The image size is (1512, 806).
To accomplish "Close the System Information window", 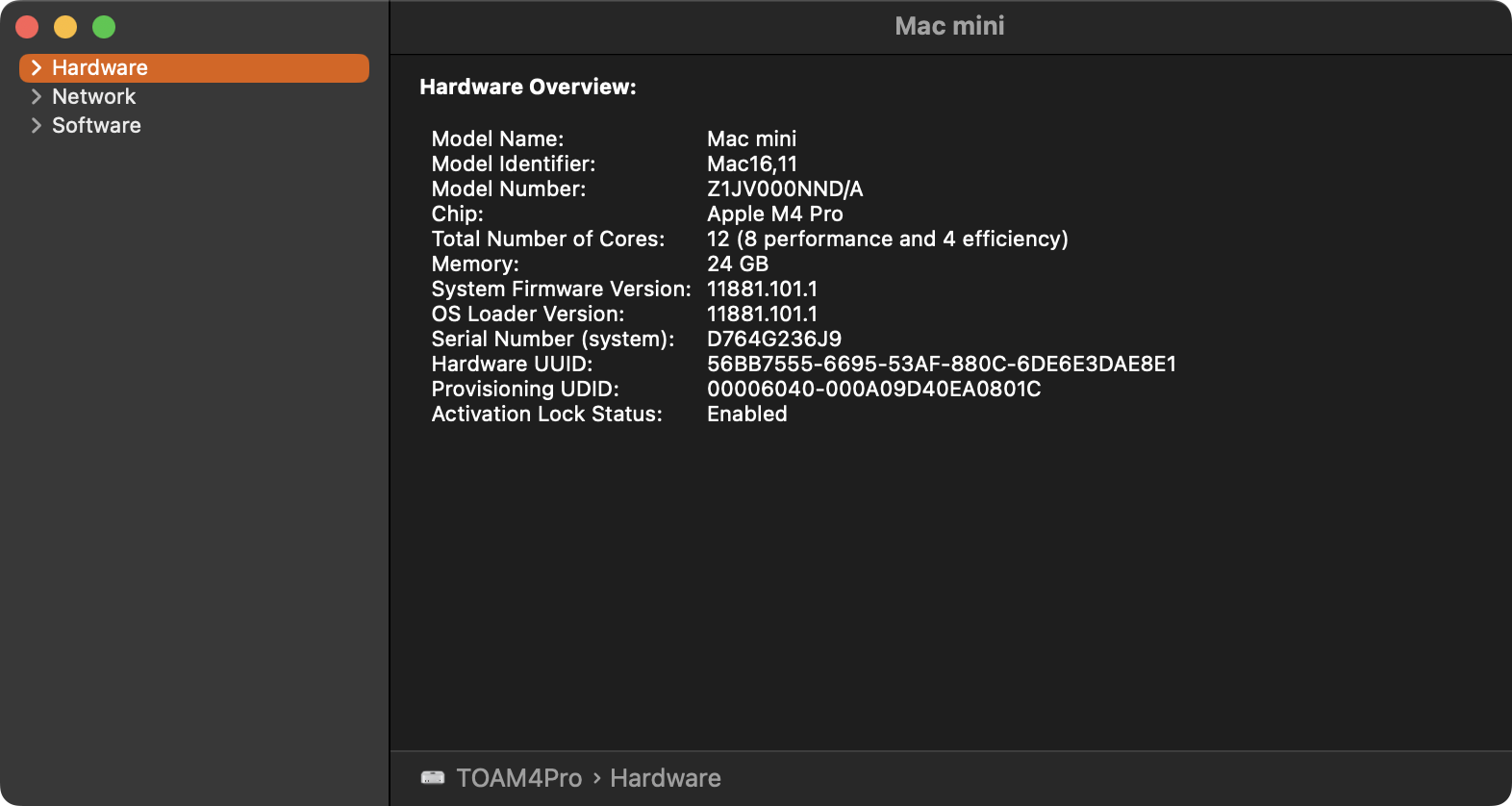I will click(27, 27).
